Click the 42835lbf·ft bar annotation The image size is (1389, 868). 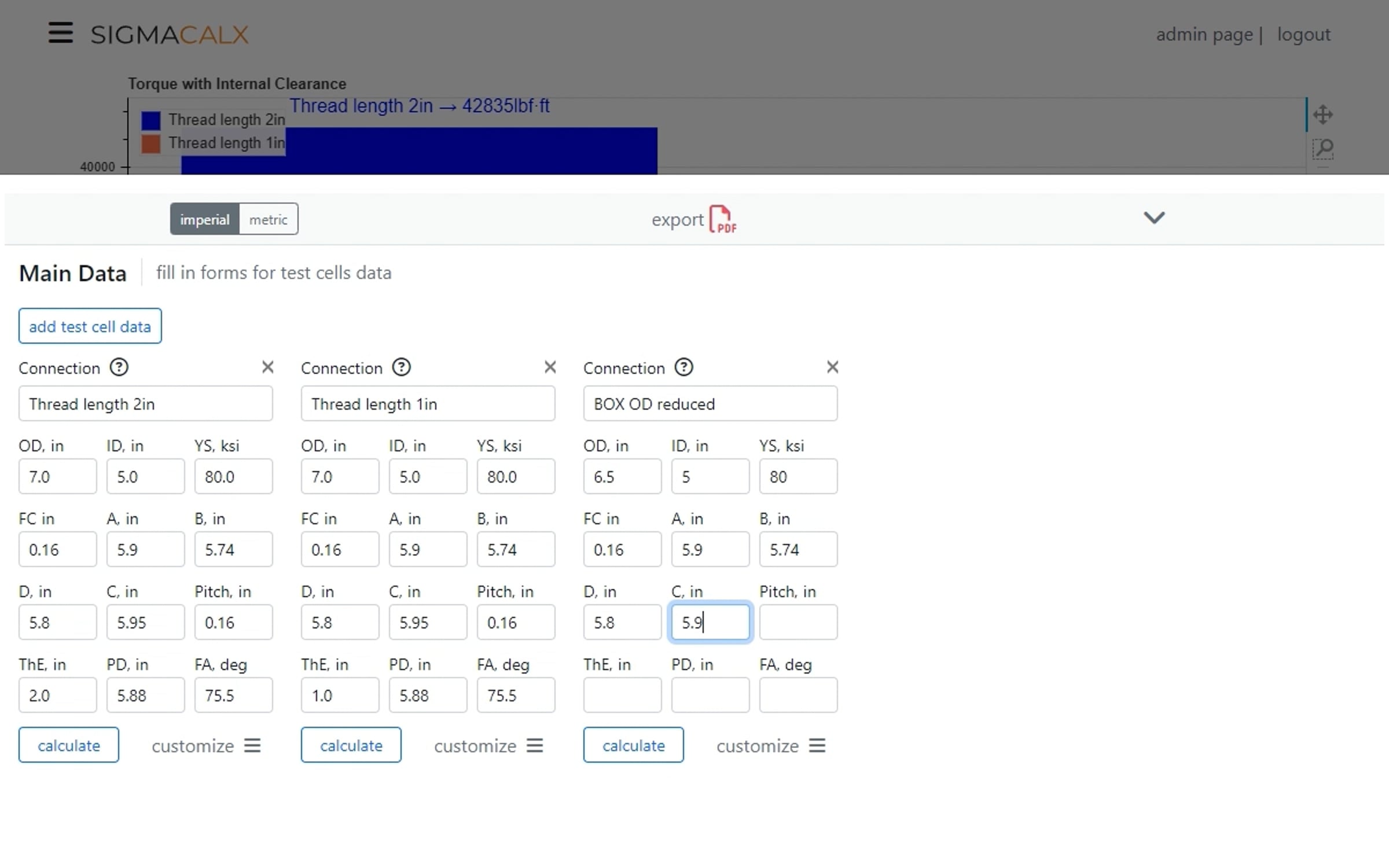[x=420, y=106]
